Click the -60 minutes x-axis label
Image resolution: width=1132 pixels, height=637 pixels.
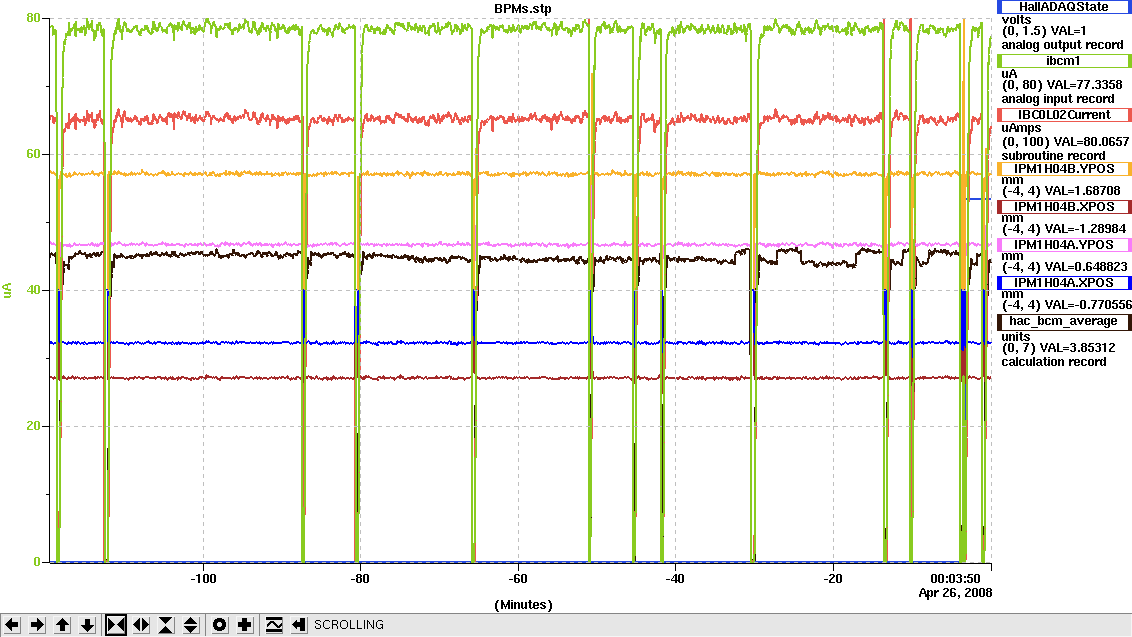point(518,578)
